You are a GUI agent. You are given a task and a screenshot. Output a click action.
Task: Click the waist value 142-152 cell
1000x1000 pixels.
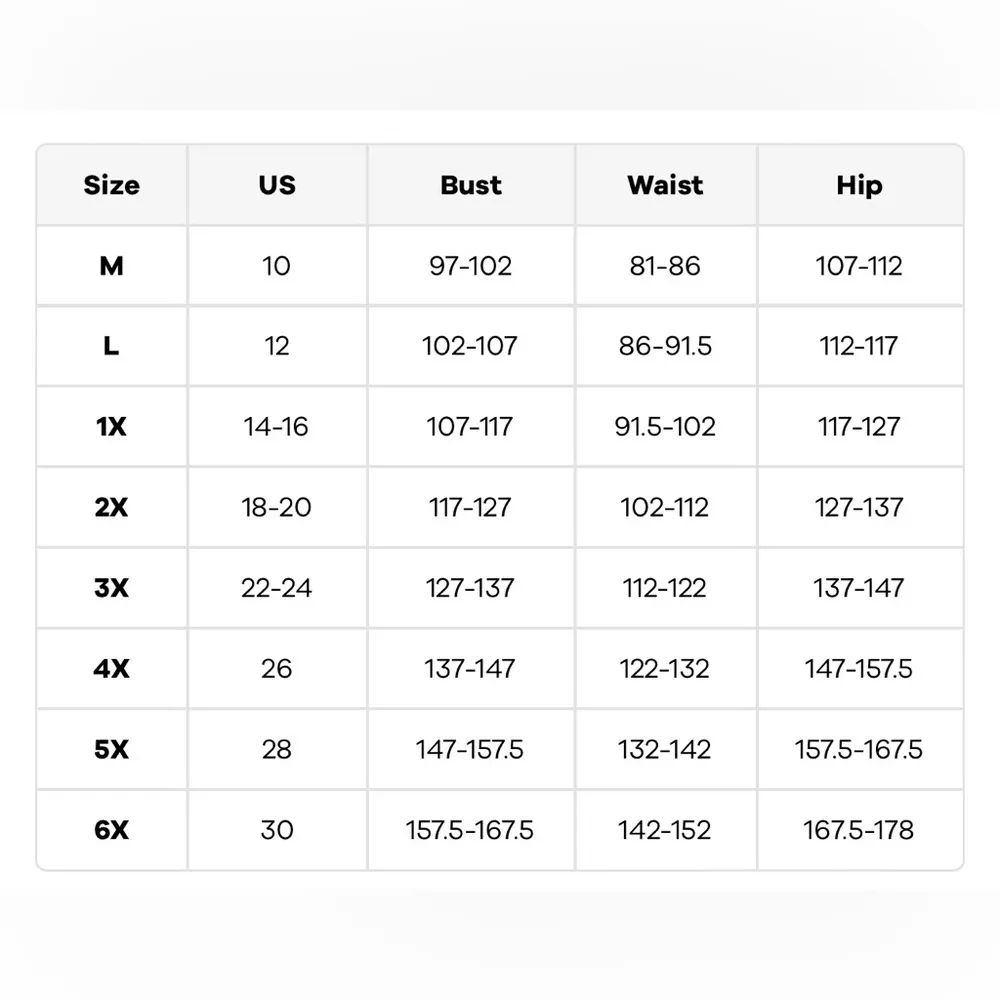665,830
